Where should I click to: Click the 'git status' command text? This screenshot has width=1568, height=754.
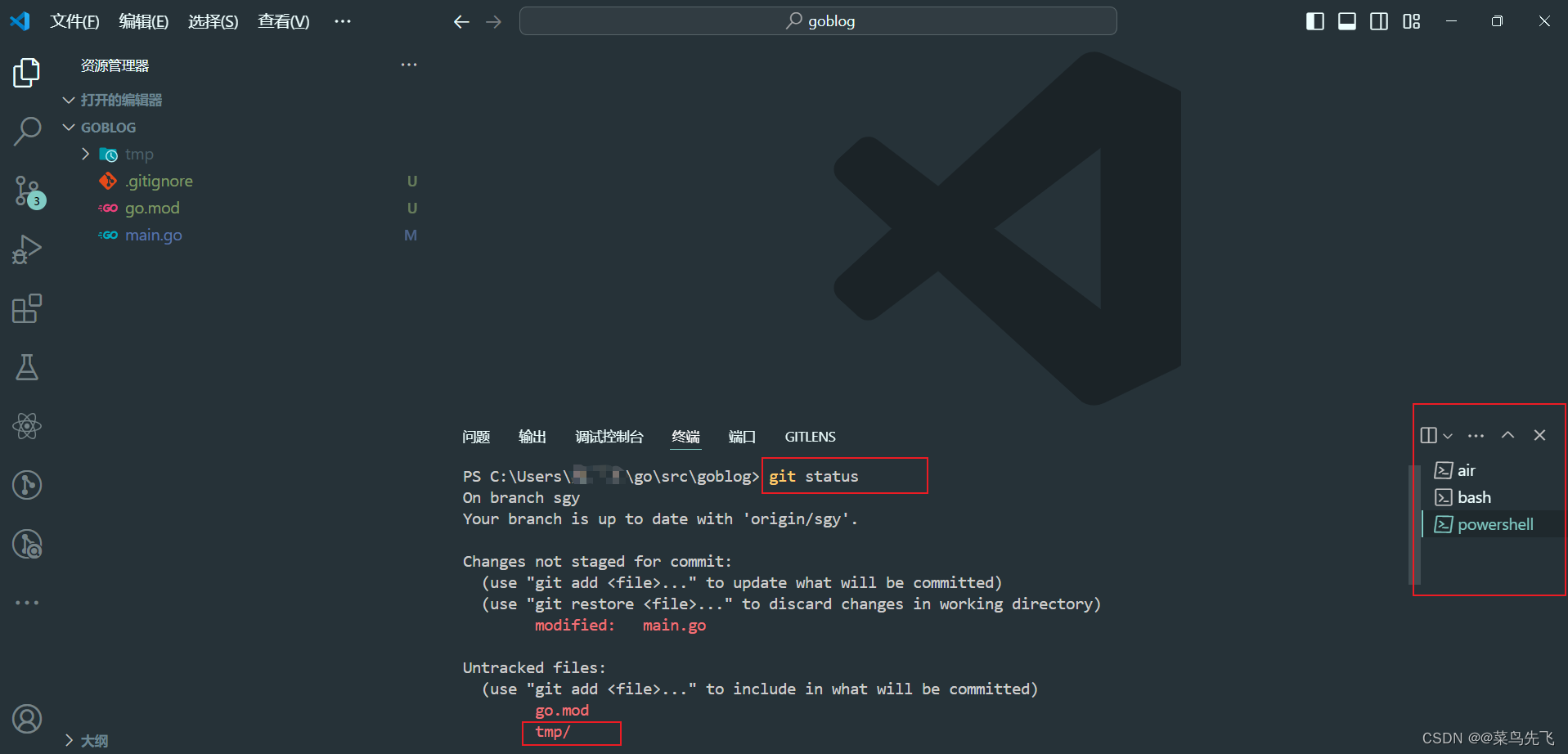point(814,476)
